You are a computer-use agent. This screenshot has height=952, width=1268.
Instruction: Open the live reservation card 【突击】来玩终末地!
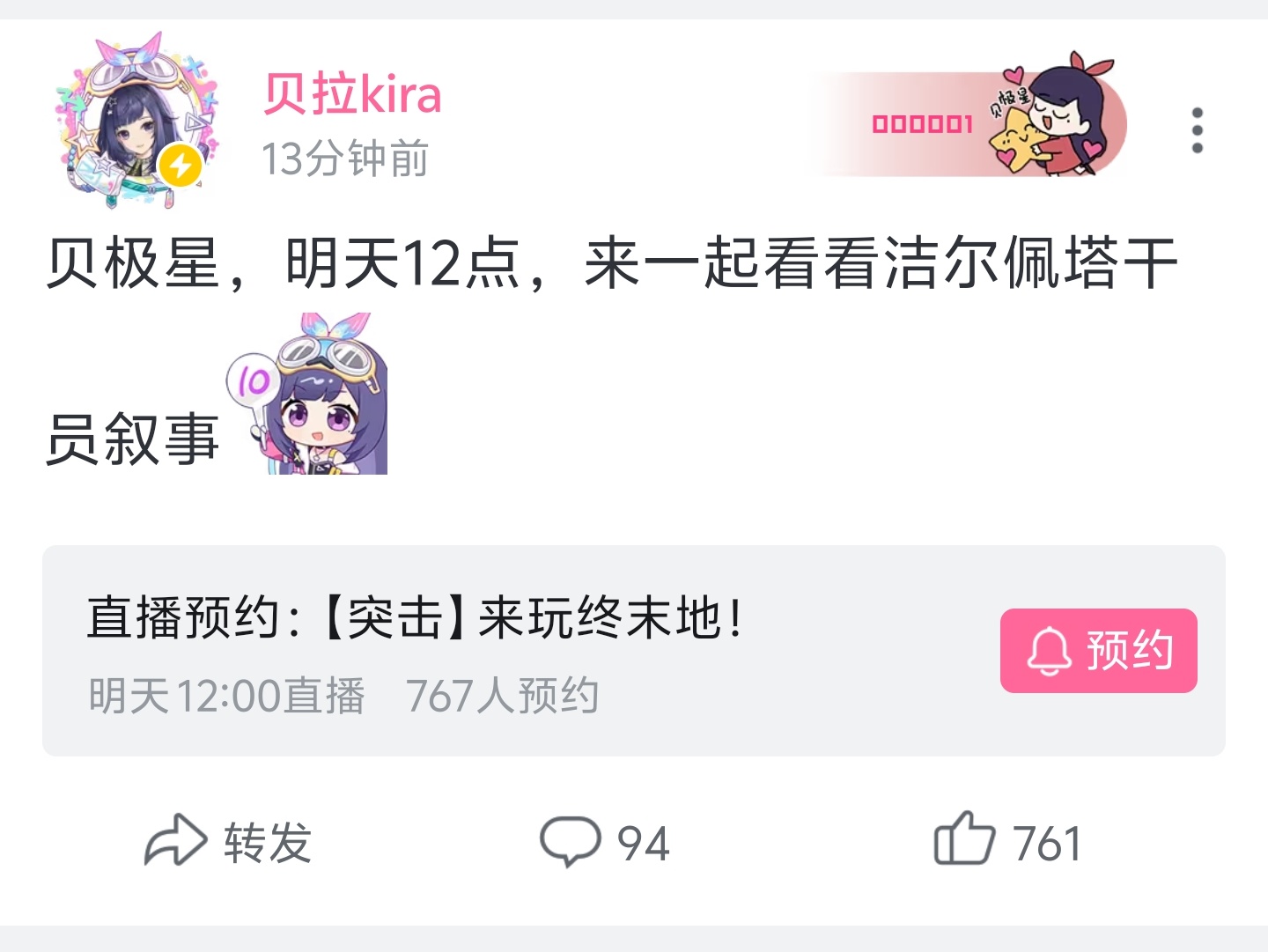[x=634, y=651]
